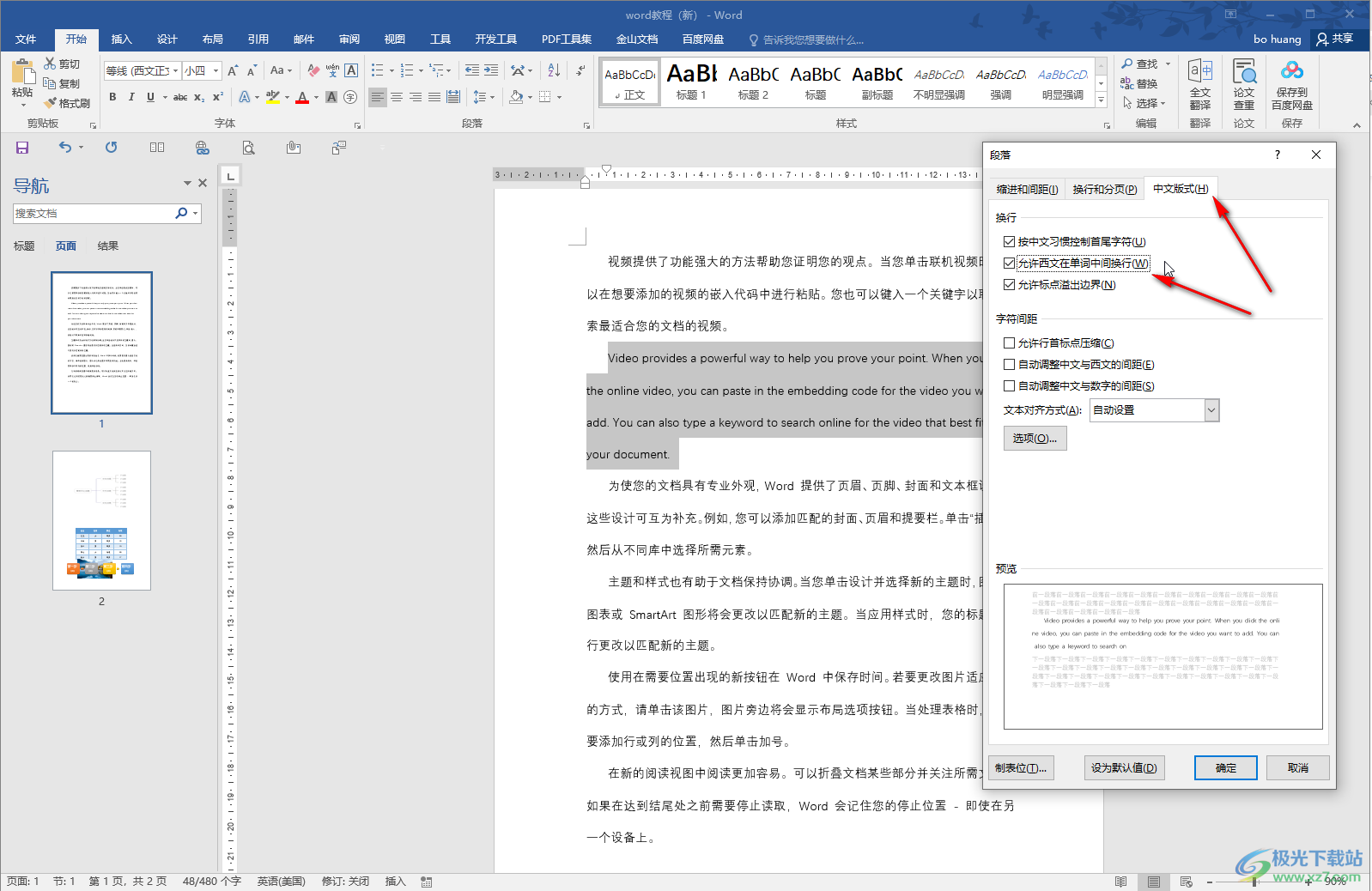Viewport: 1372px width, 891px height.
Task: Enable auto spacing between Chinese and numbers
Action: [x=1010, y=386]
